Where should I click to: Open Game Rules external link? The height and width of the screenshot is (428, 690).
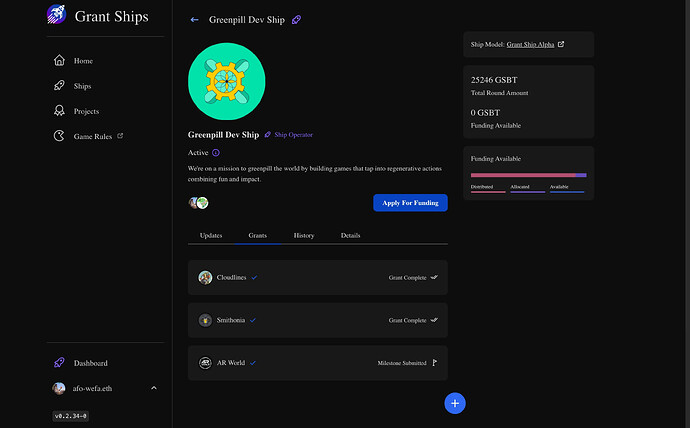(x=120, y=136)
